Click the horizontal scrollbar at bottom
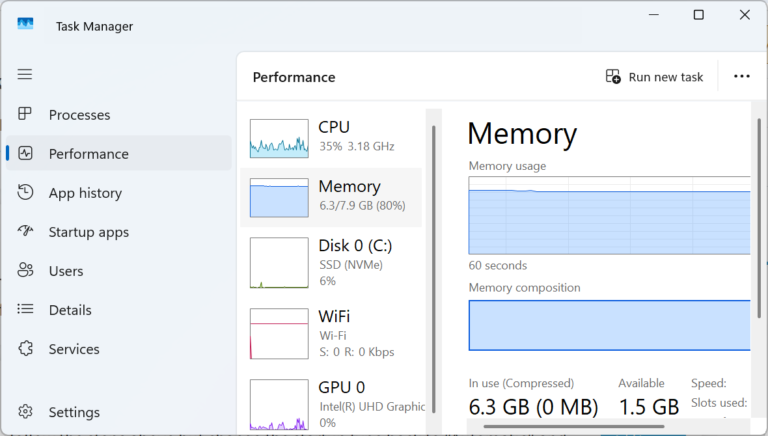This screenshot has height=436, width=768. pyautogui.click(x=574, y=426)
